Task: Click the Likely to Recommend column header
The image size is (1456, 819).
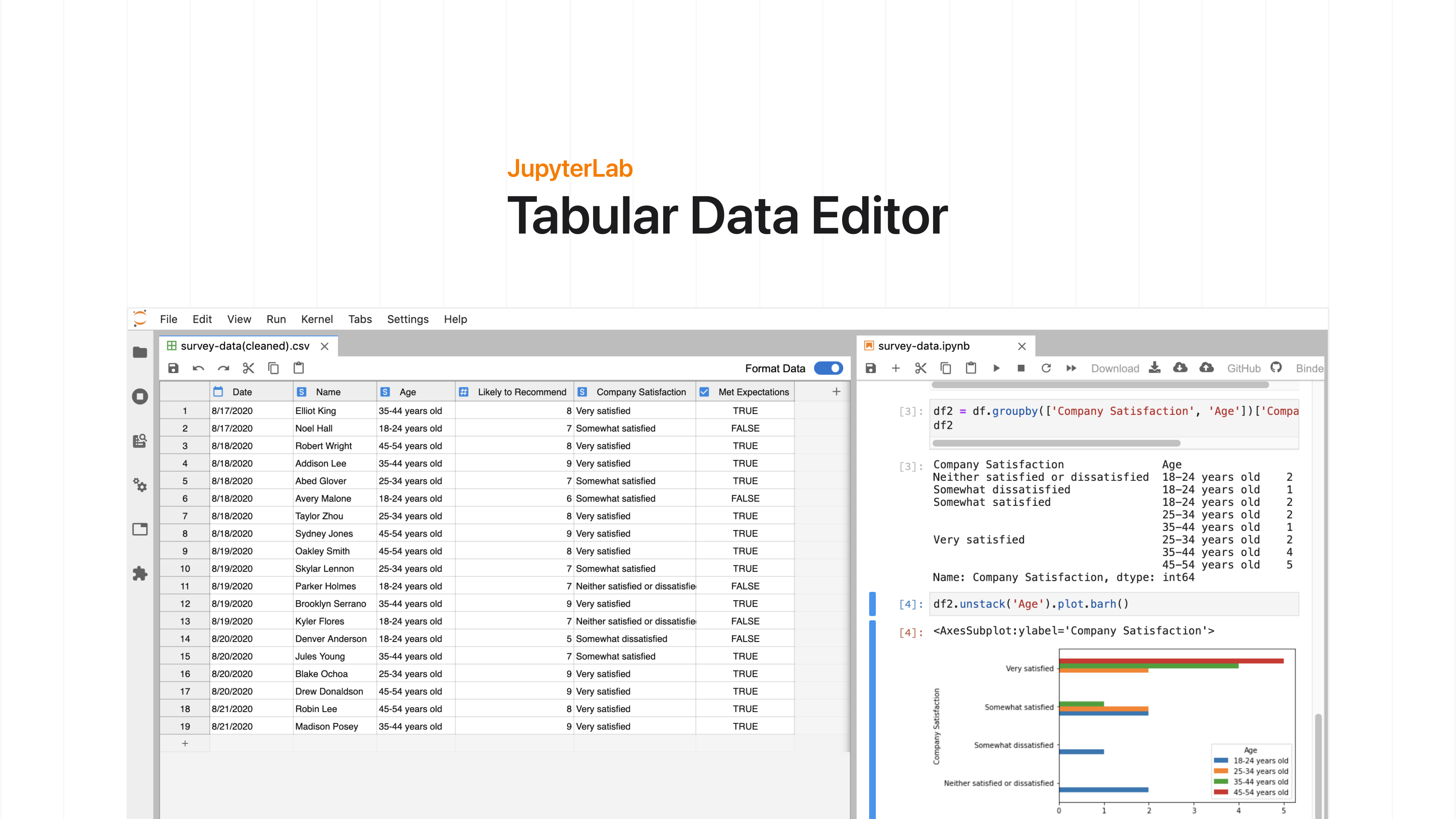Action: [515, 392]
